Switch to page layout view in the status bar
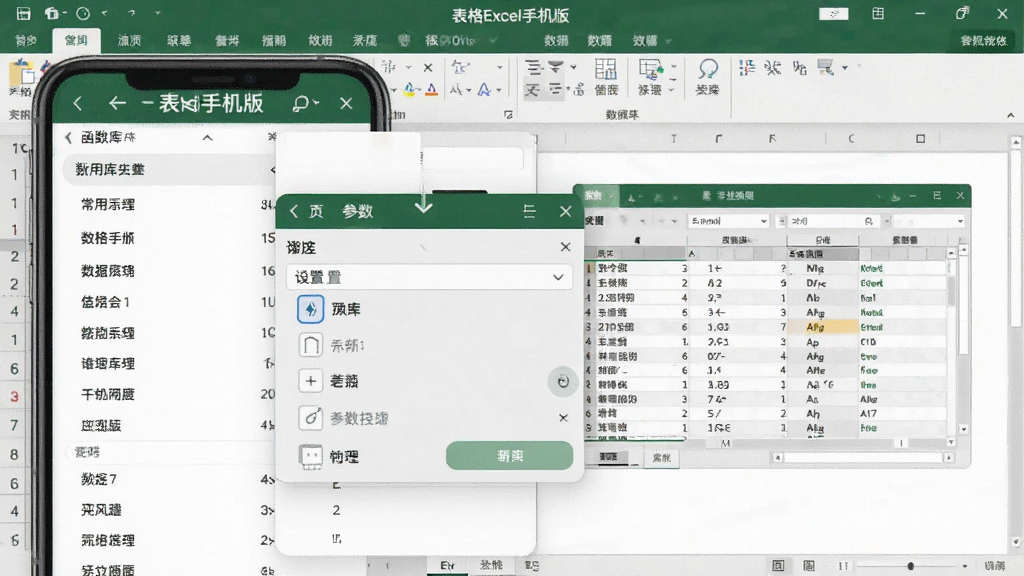Screen dimensions: 1024x576 point(808,566)
